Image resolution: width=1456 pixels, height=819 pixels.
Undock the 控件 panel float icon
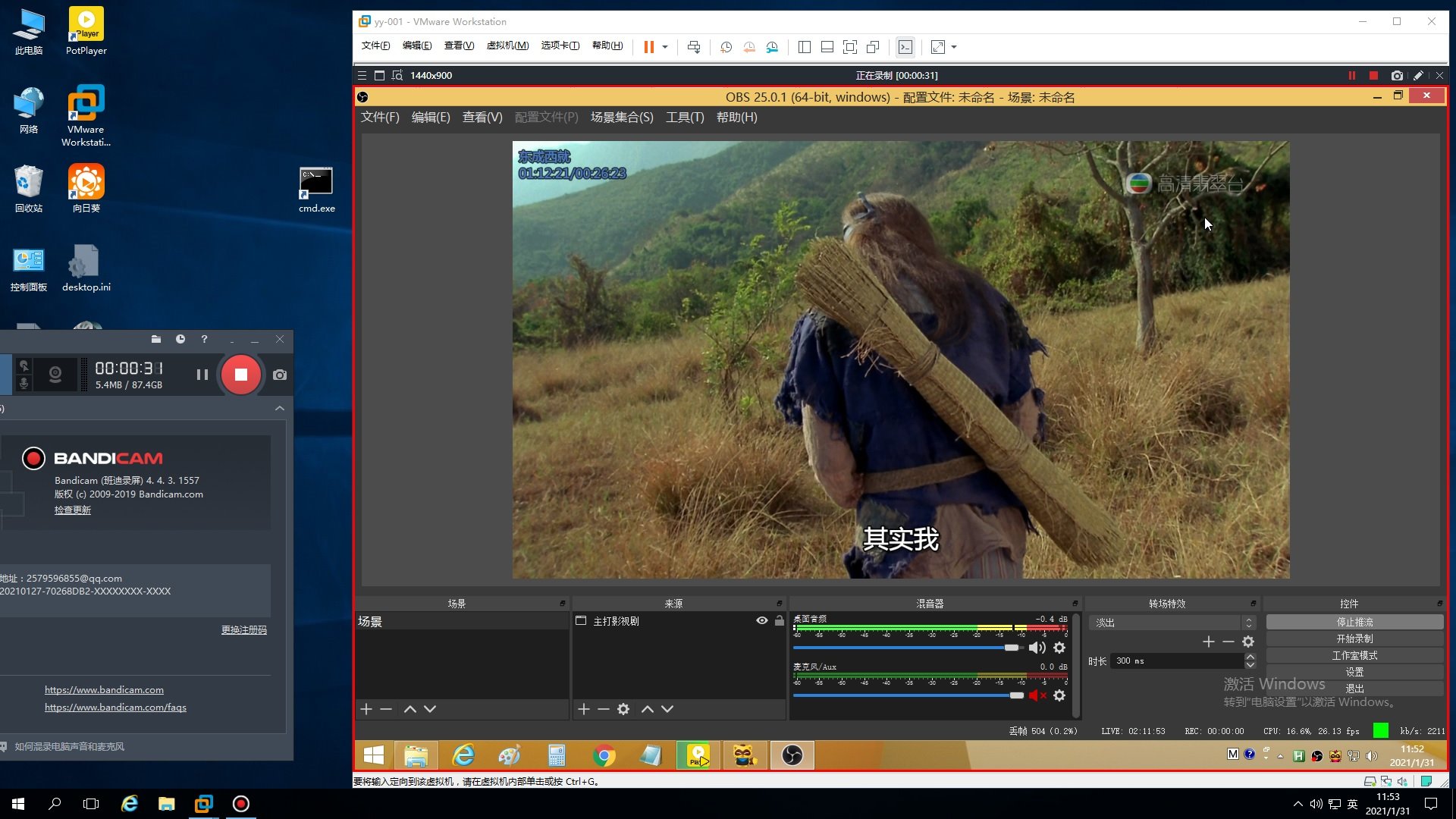coord(1439,604)
